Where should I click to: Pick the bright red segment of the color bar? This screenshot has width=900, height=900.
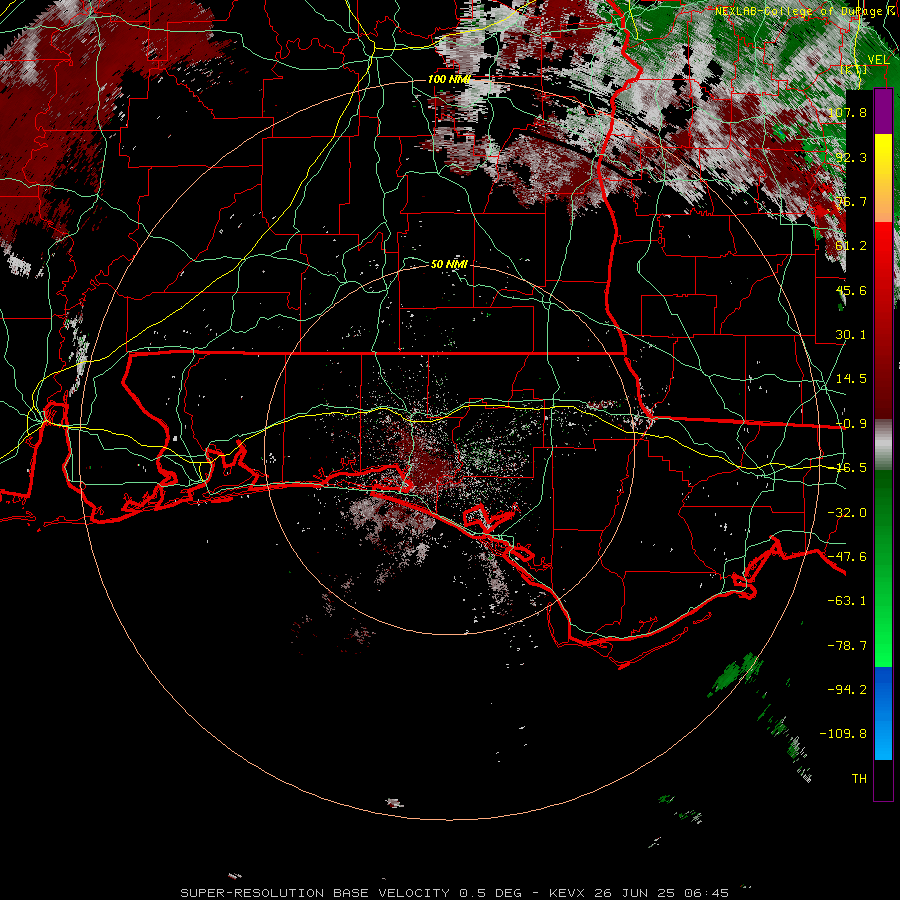point(883,246)
